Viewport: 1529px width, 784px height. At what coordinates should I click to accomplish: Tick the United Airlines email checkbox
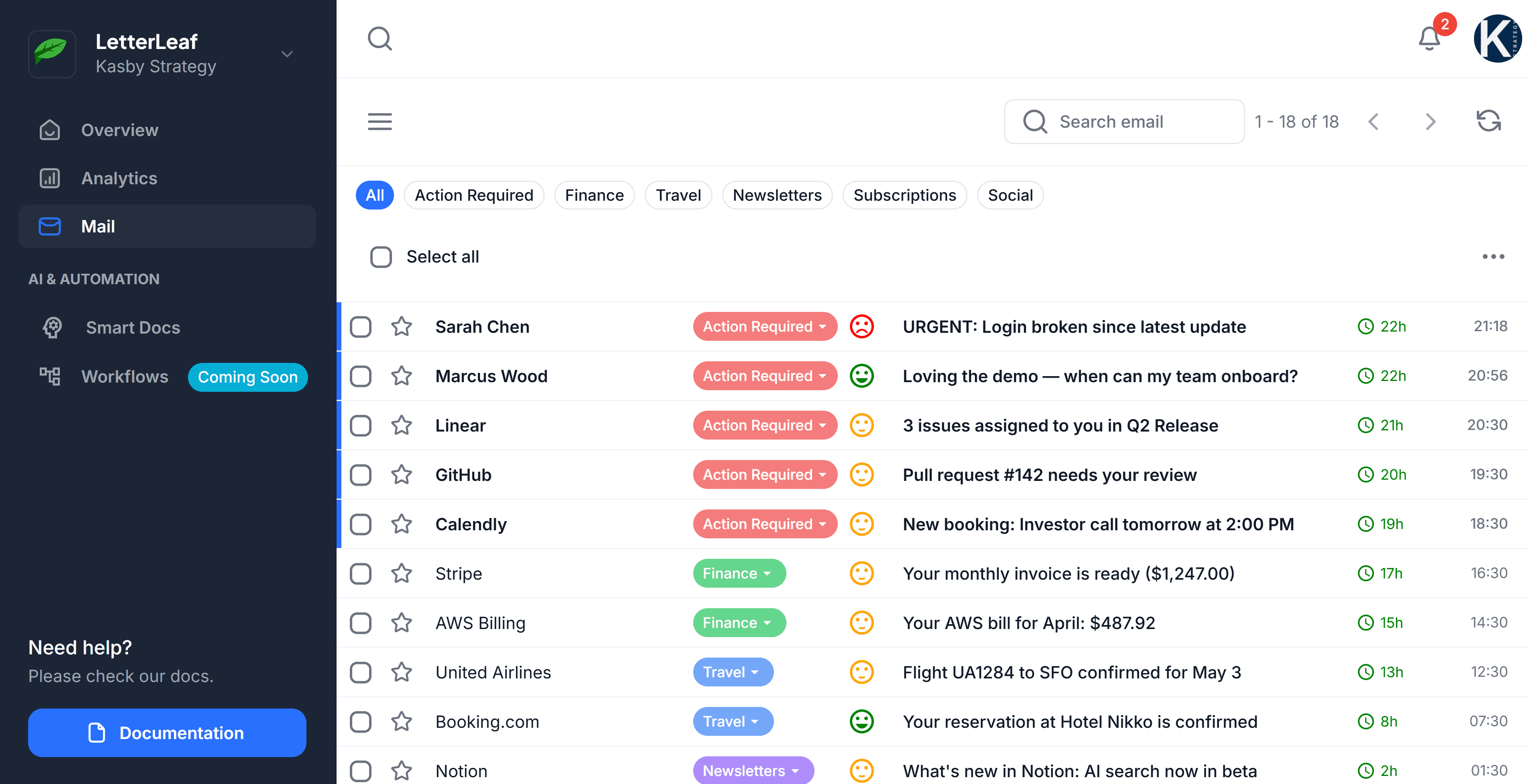360,672
